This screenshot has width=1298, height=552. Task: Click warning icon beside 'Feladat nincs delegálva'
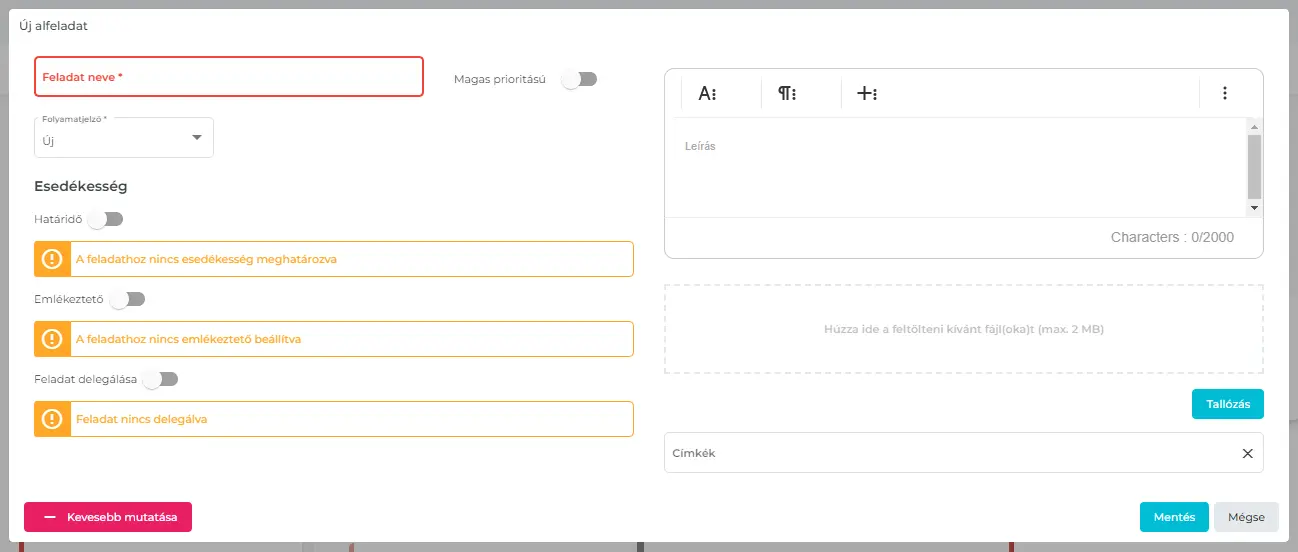click(x=52, y=419)
